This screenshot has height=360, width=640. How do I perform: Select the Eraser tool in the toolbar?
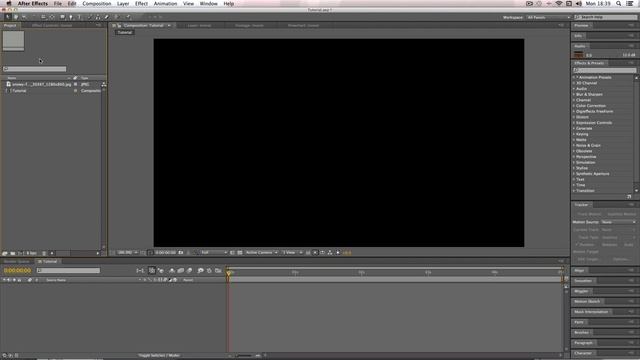[107, 17]
